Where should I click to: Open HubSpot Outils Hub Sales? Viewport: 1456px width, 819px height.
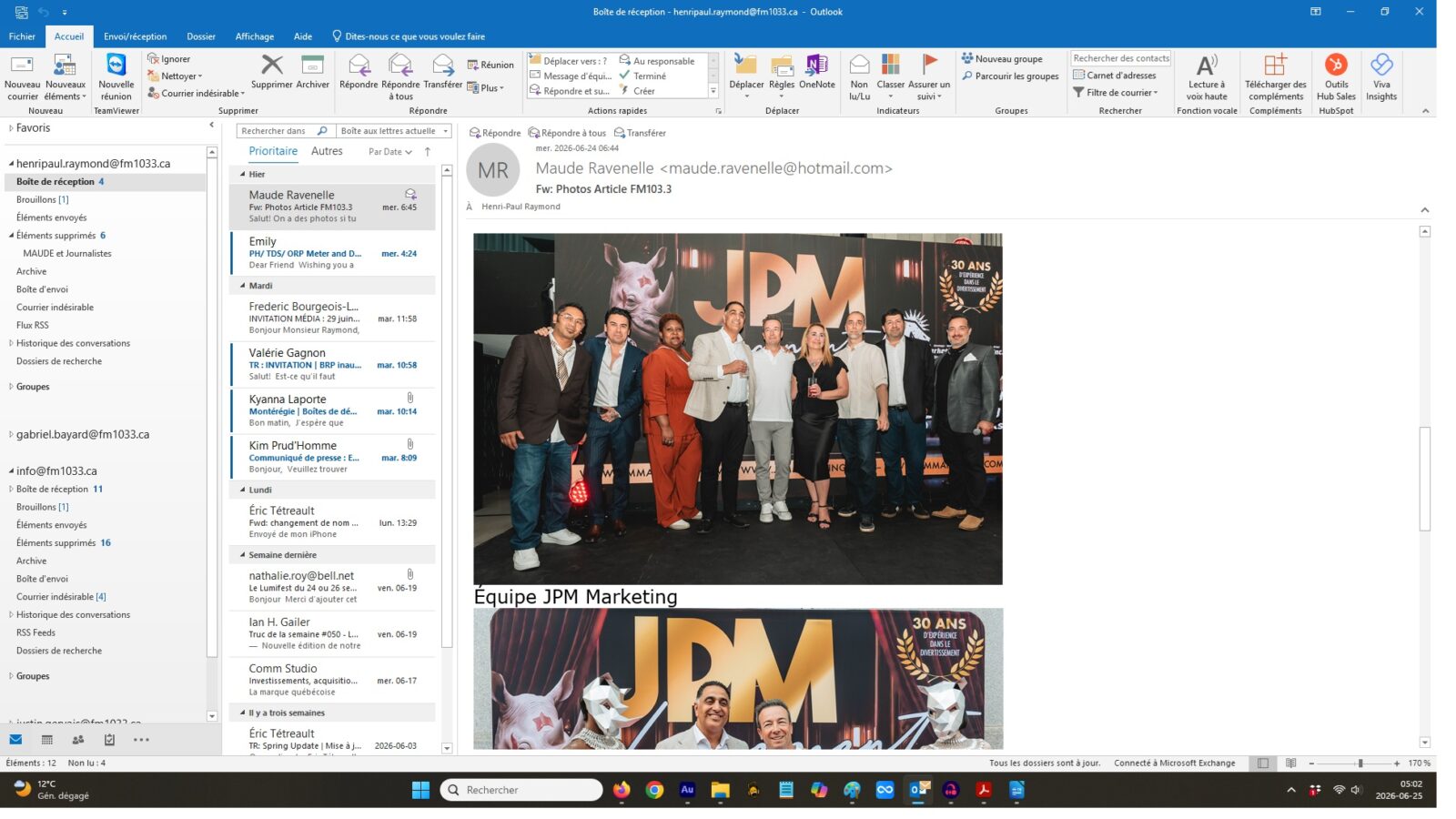(1336, 76)
